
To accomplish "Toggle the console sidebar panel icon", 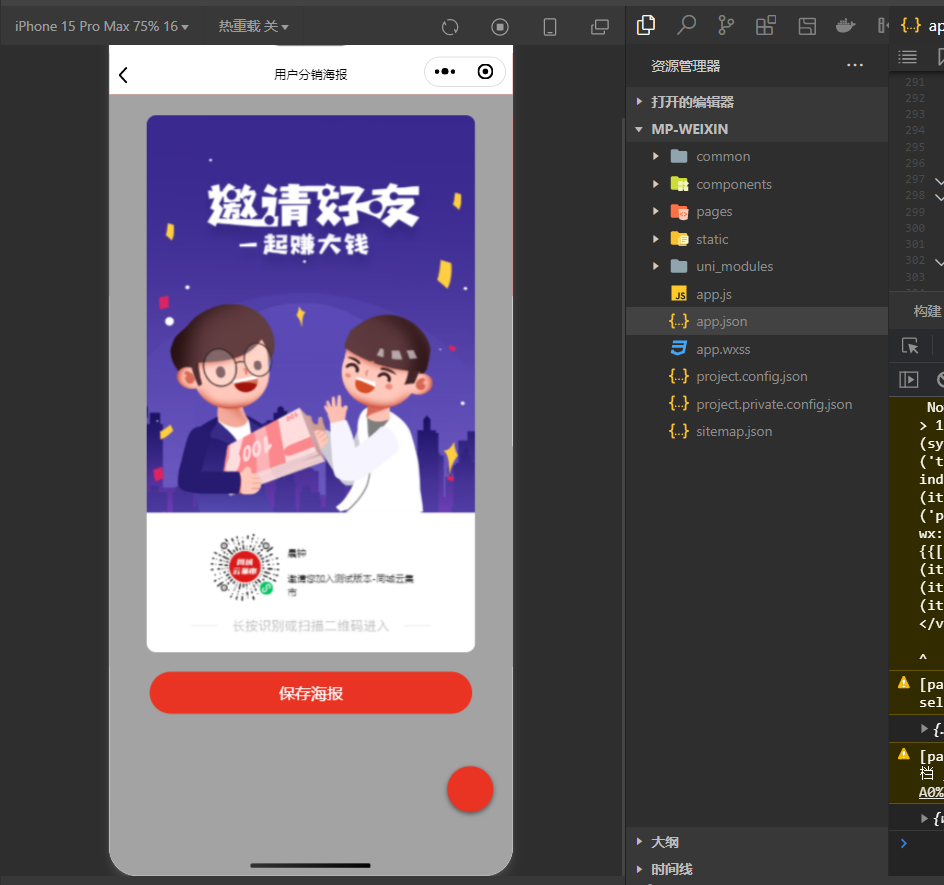I will (x=908, y=379).
